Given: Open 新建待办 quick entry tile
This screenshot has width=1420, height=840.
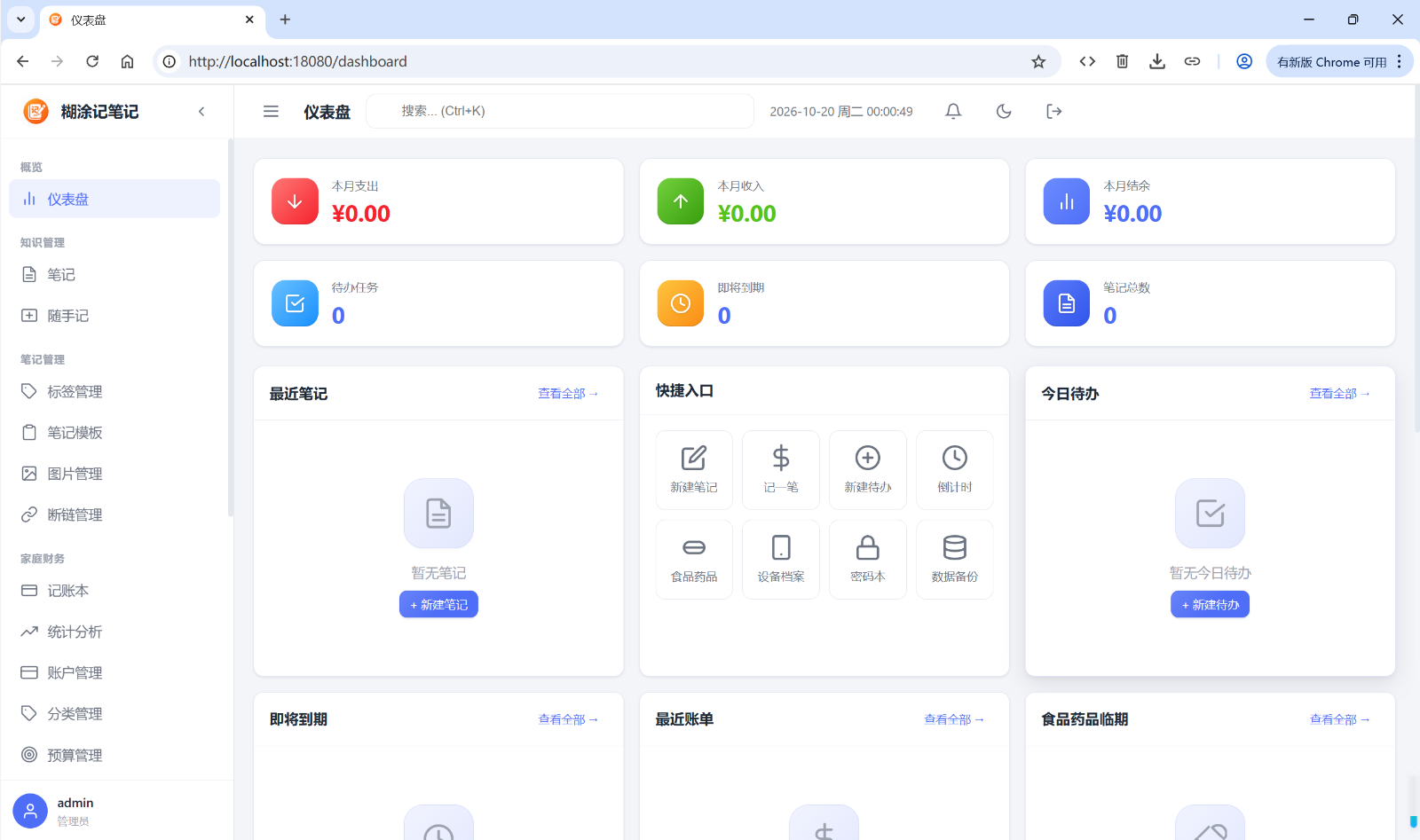Looking at the screenshot, I should point(868,470).
